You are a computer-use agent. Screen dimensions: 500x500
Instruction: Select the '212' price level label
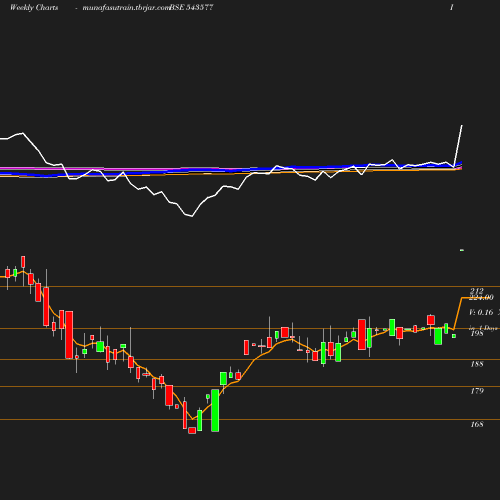(476, 291)
